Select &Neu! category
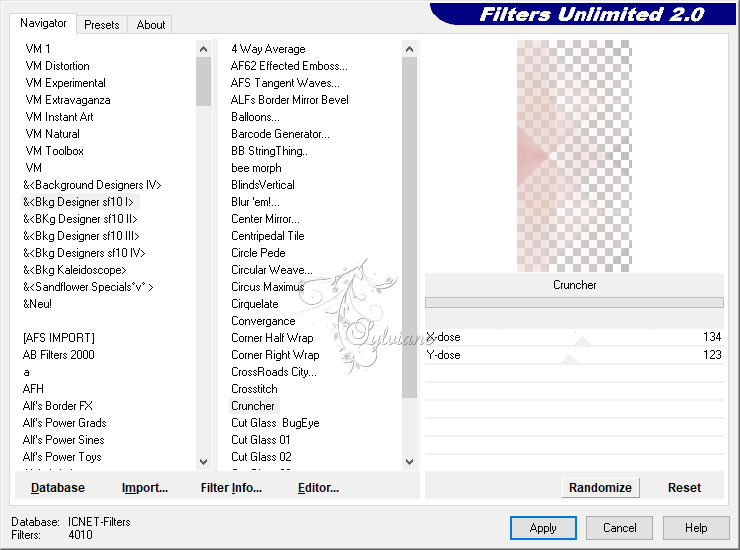Screen dimensions: 740x550 [37, 304]
